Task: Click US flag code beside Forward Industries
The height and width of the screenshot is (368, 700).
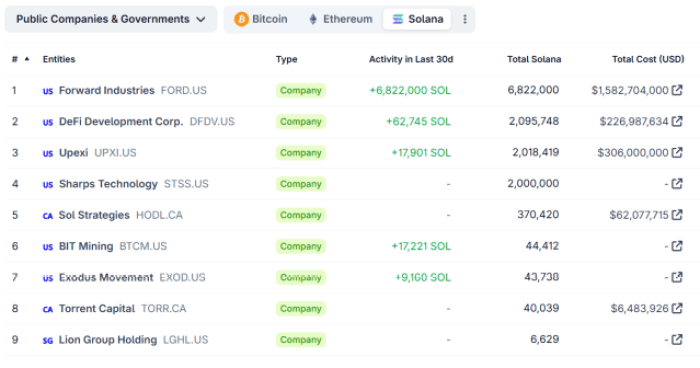Action: pyautogui.click(x=48, y=91)
